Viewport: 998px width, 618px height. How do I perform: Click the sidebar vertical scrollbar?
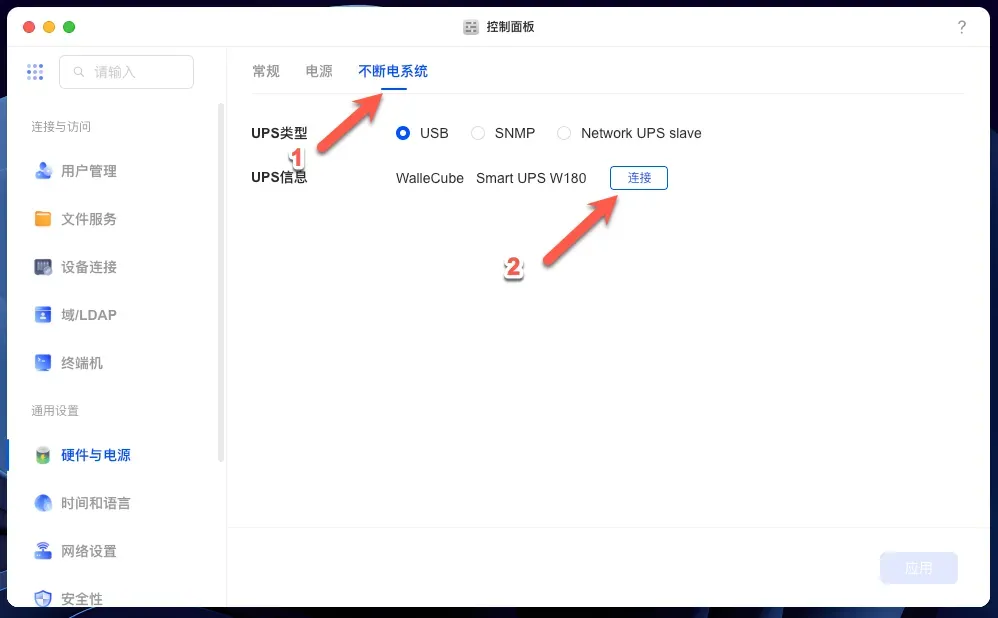221,283
